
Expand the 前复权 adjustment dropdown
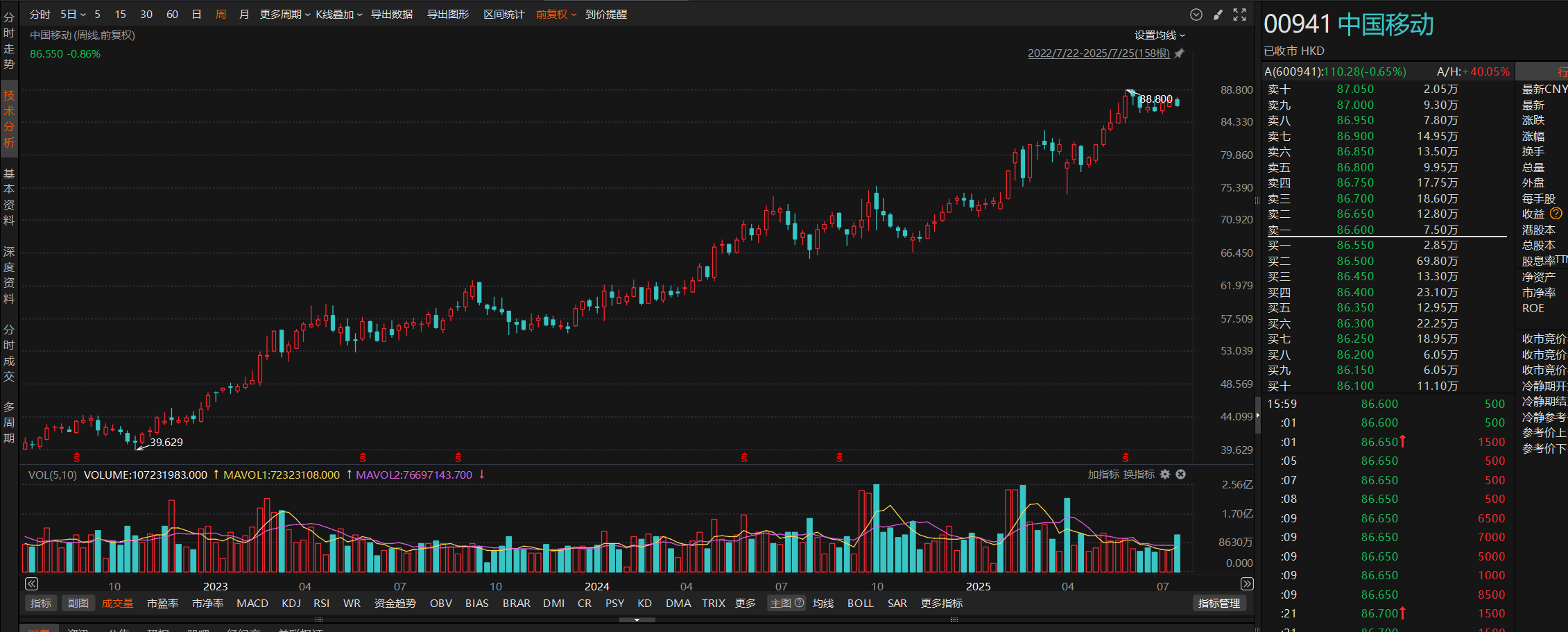click(x=555, y=15)
